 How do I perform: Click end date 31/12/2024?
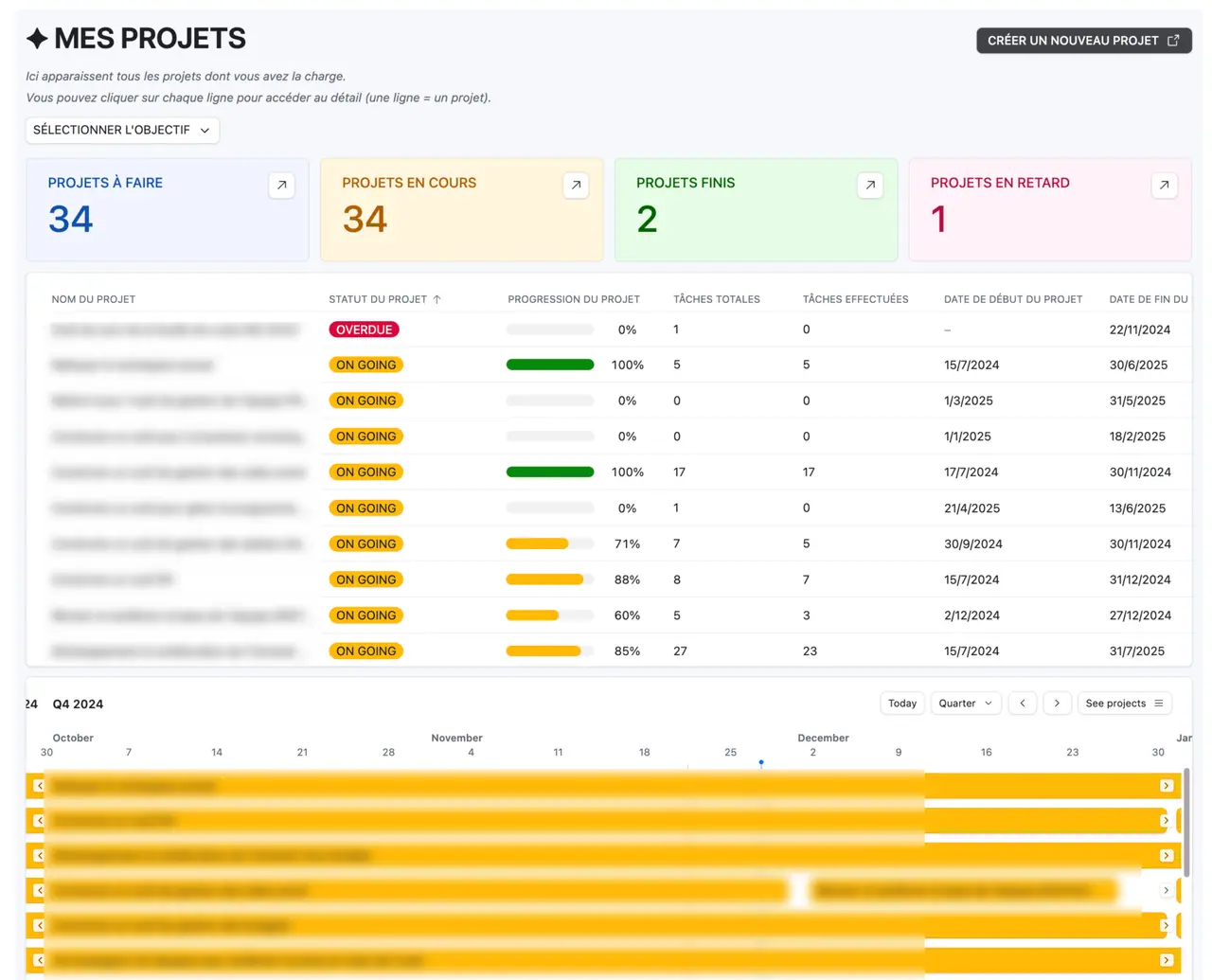point(1140,579)
